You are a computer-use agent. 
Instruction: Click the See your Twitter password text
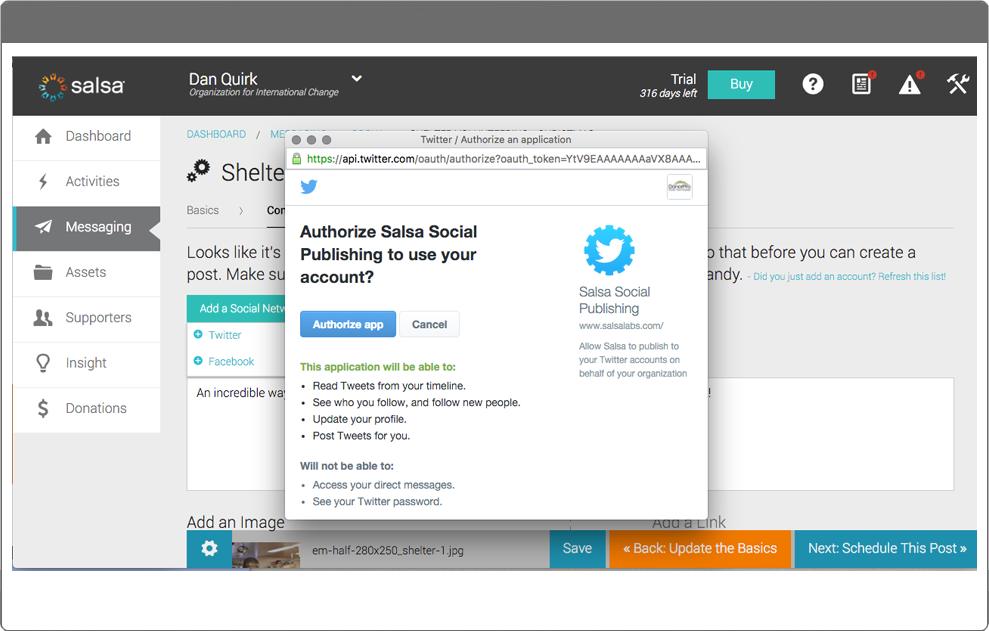click(x=377, y=502)
